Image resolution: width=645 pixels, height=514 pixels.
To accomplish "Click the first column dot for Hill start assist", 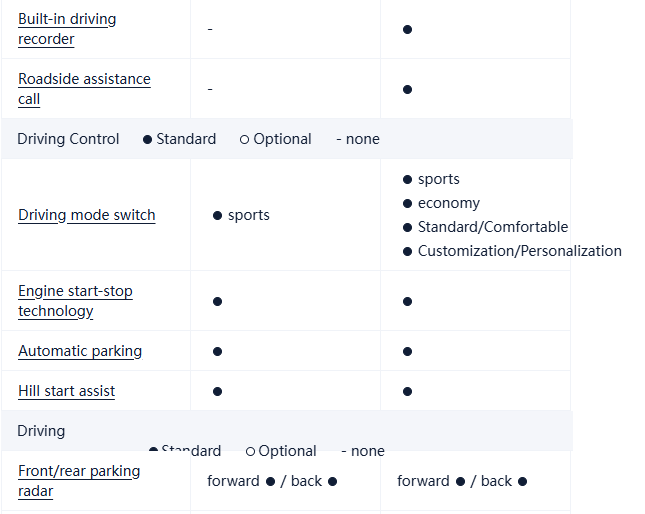I will 217,391.
